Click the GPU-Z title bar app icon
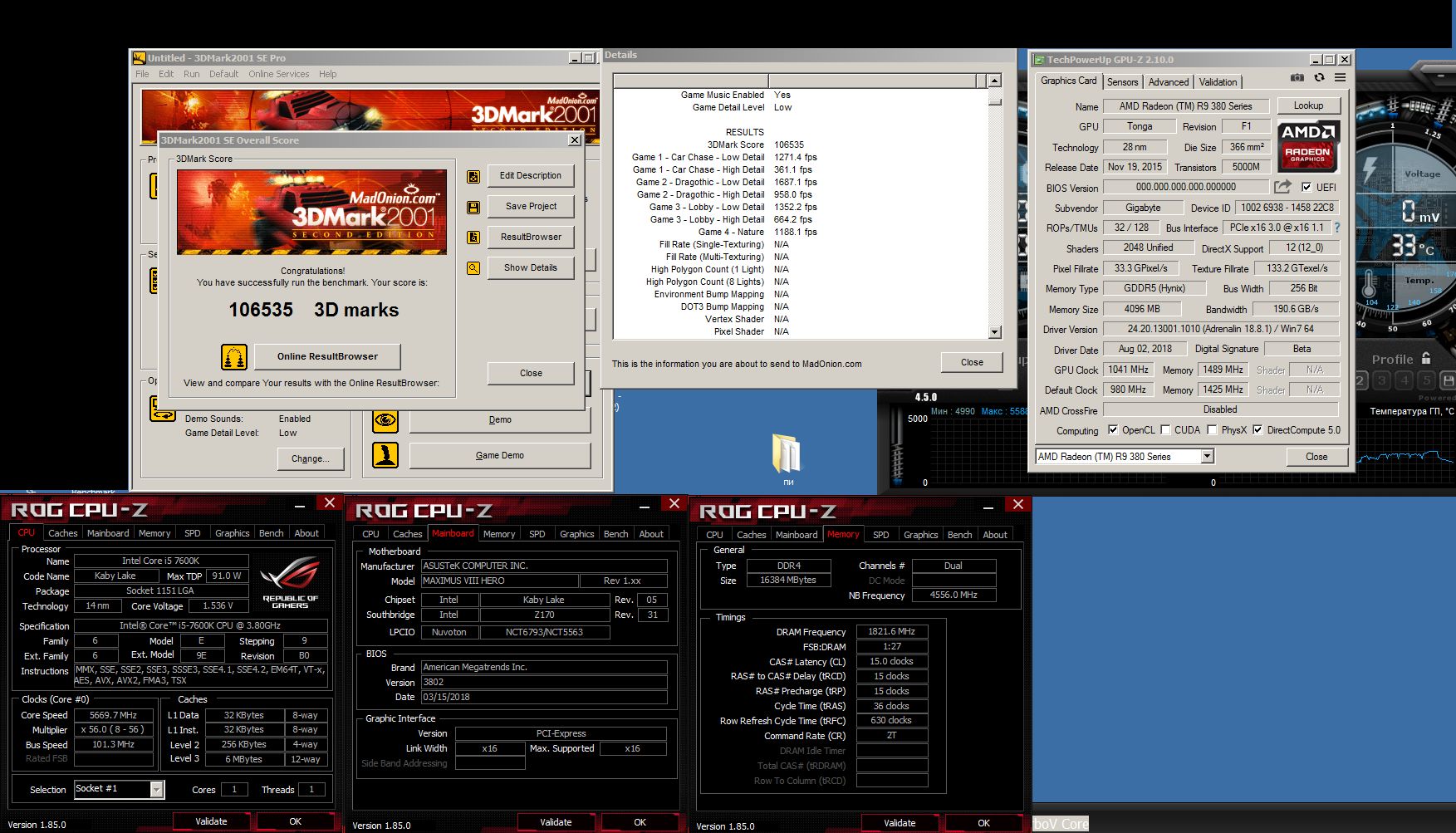Viewport: 1456px width, 833px height. 1039,60
